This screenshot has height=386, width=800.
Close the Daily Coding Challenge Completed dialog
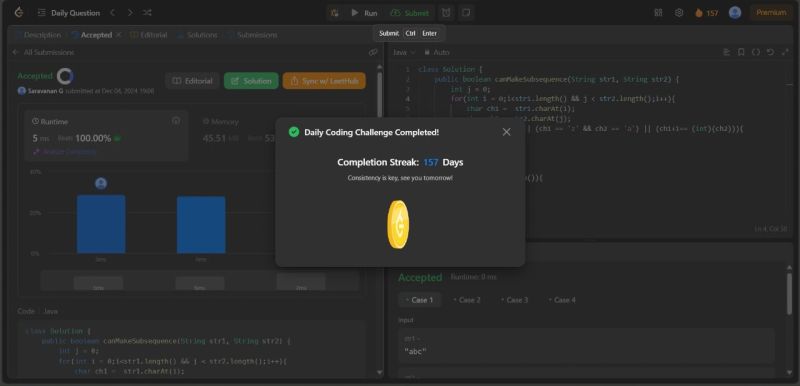(506, 132)
